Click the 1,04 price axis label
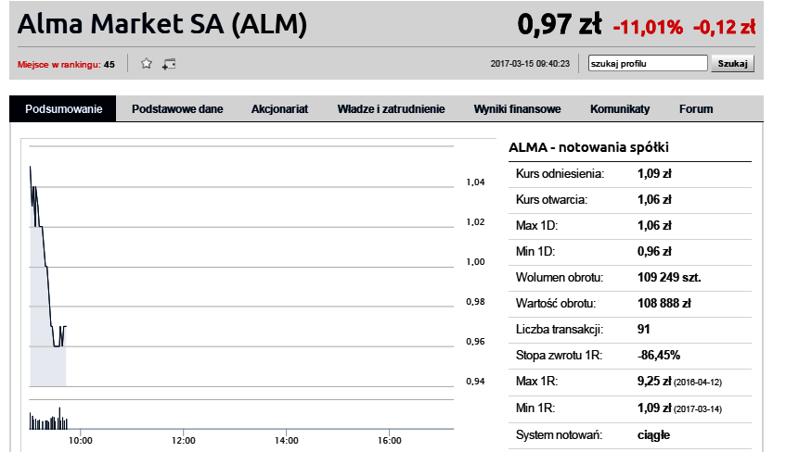Image resolution: width=786 pixels, height=452 pixels. coord(475,182)
